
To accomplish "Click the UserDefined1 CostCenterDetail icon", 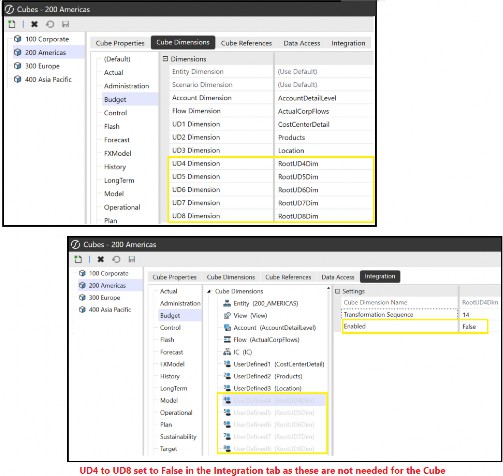I will coord(227,364).
